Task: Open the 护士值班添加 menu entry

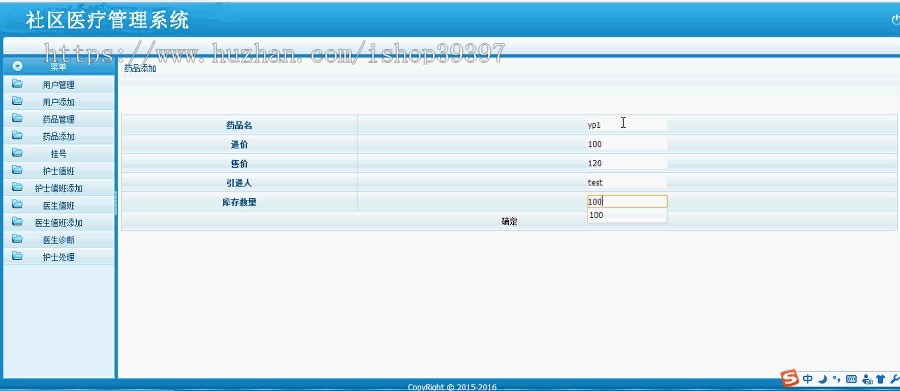Action: pos(59,188)
